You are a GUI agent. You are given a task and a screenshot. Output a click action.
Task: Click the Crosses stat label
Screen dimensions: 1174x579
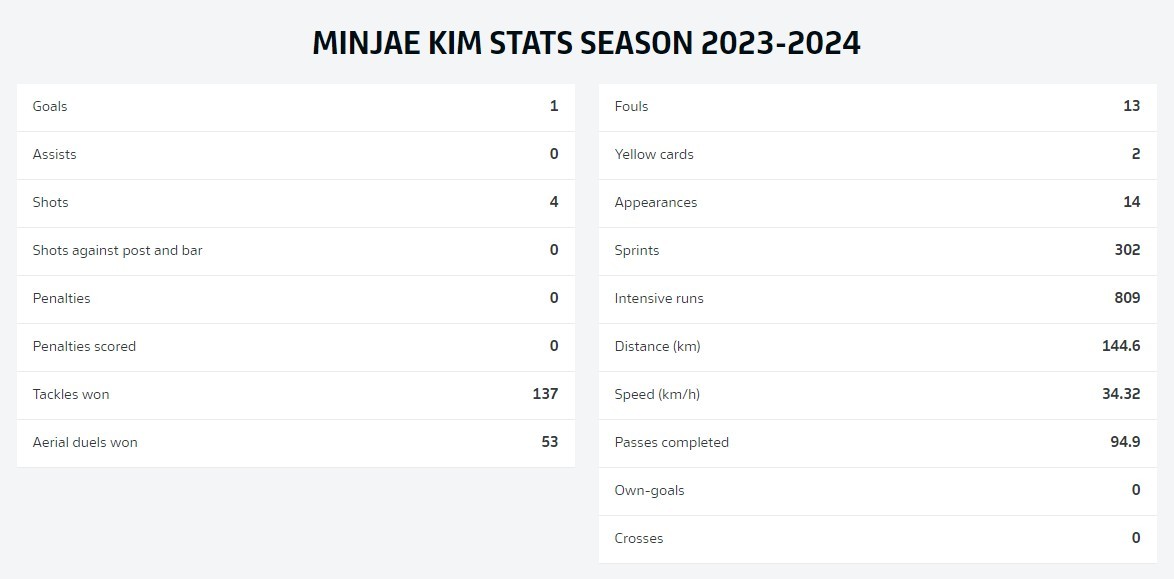[x=639, y=538]
